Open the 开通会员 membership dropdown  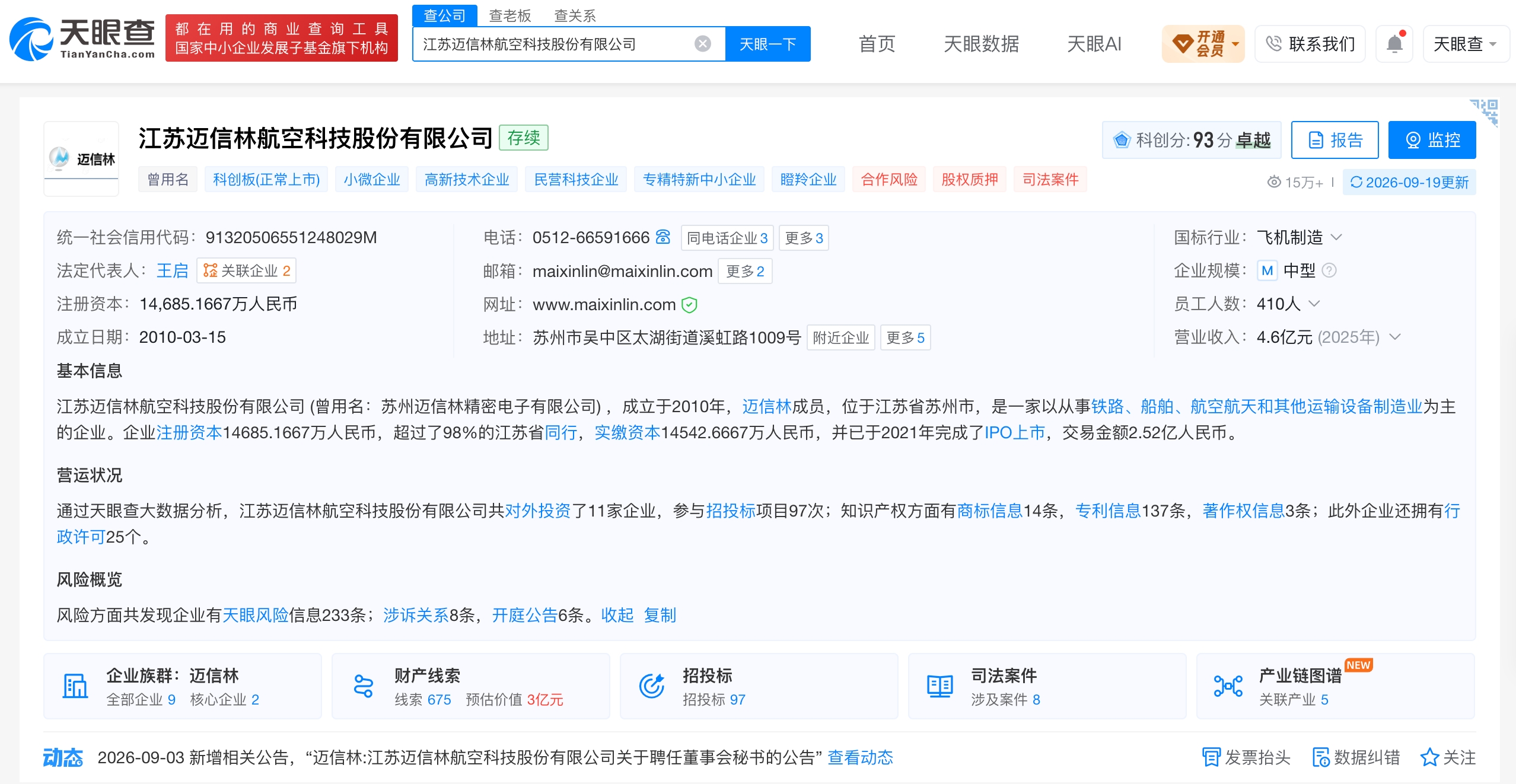1203,43
